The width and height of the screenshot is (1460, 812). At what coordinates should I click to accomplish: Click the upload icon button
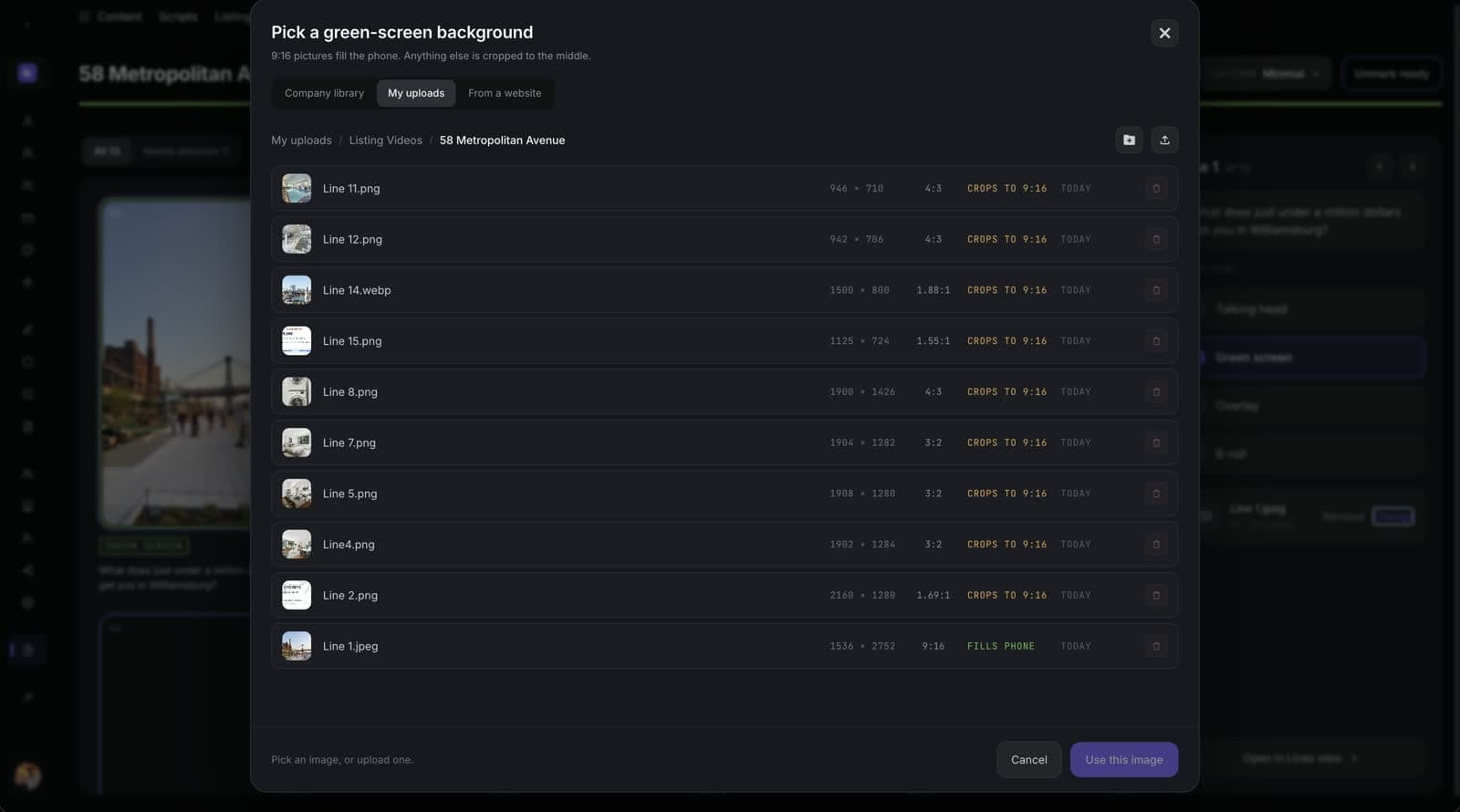[1164, 140]
